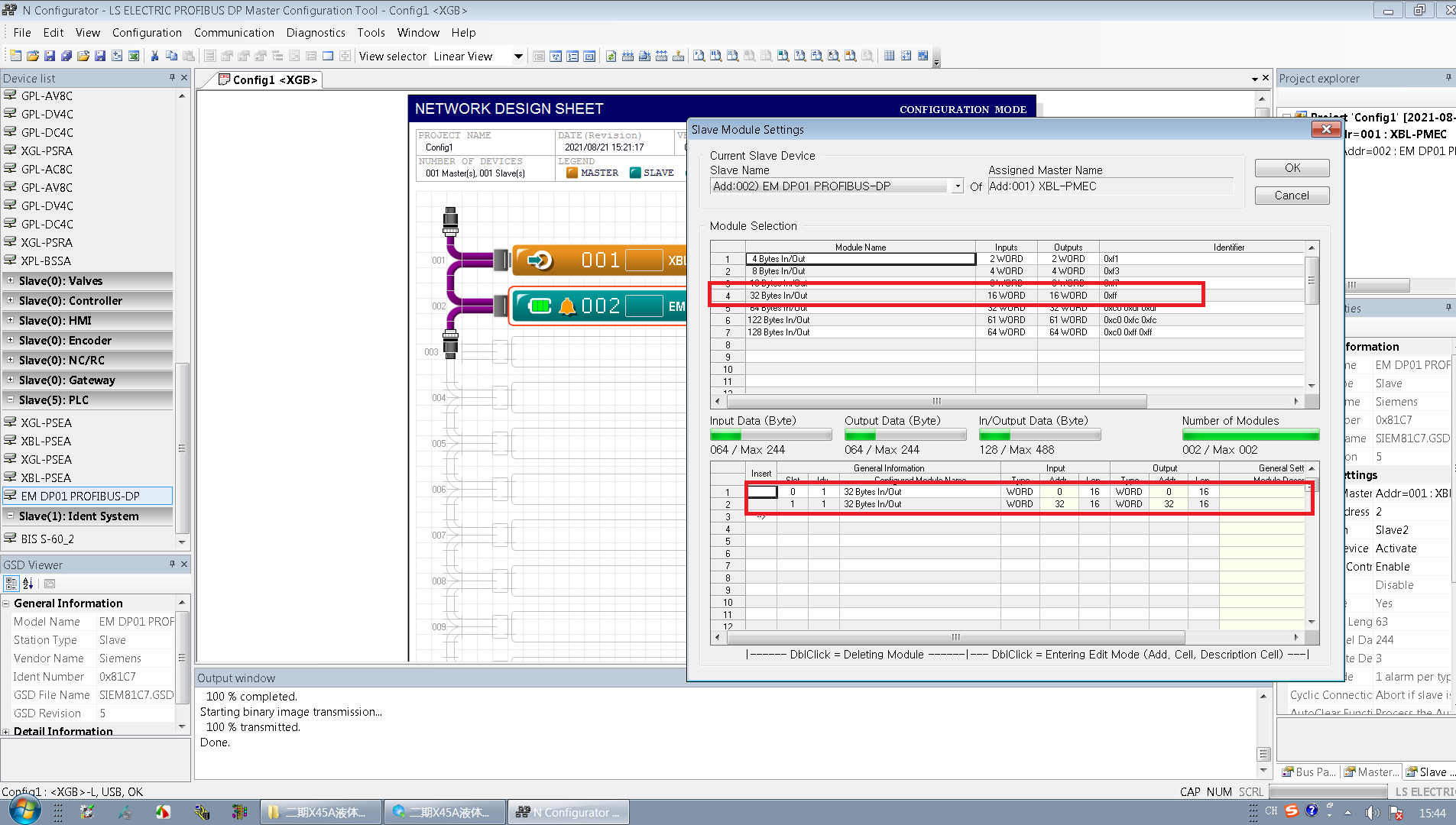
Task: Toggle auto-hide pin on Device list panel
Action: 172,78
